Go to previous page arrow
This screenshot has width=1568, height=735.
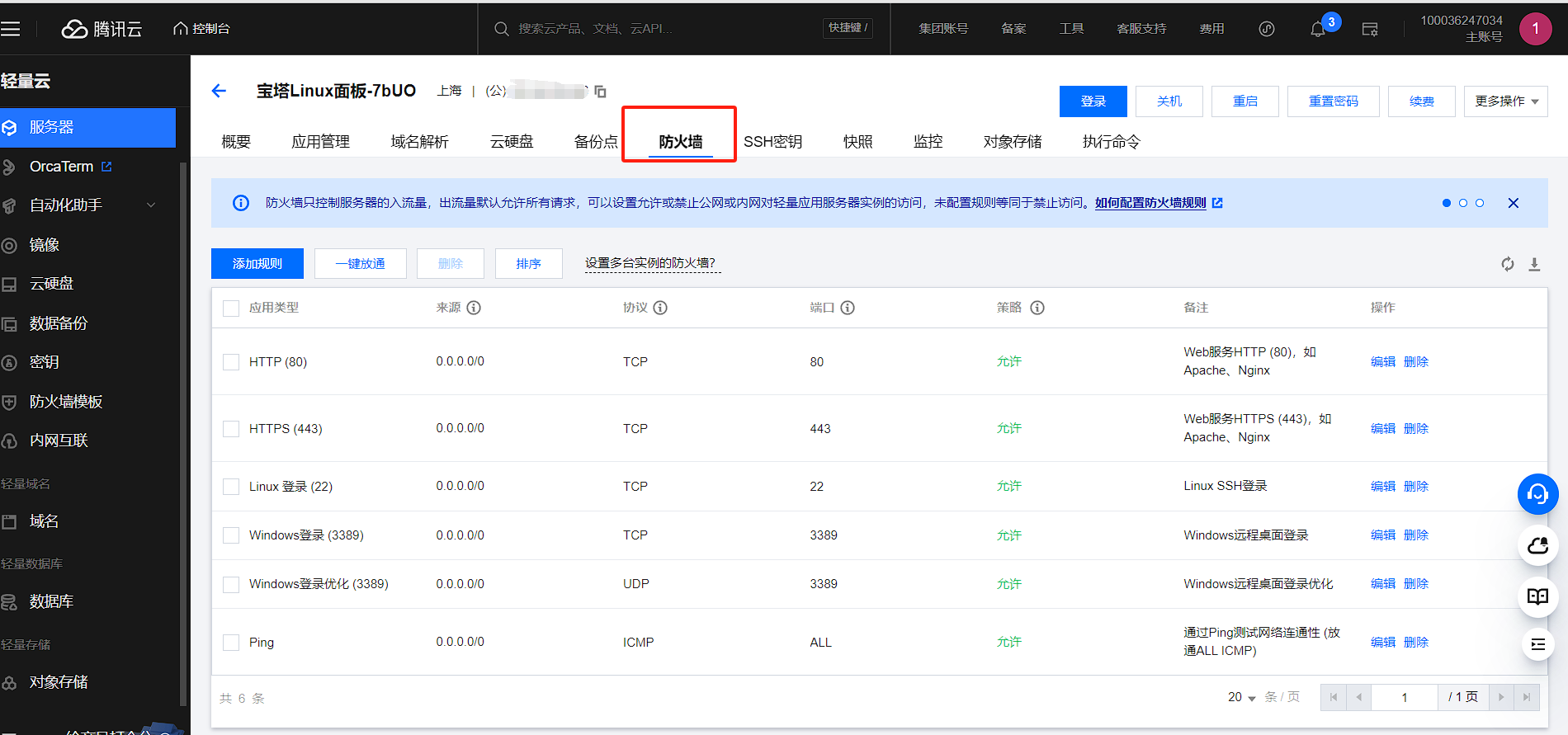pyautogui.click(x=1358, y=697)
